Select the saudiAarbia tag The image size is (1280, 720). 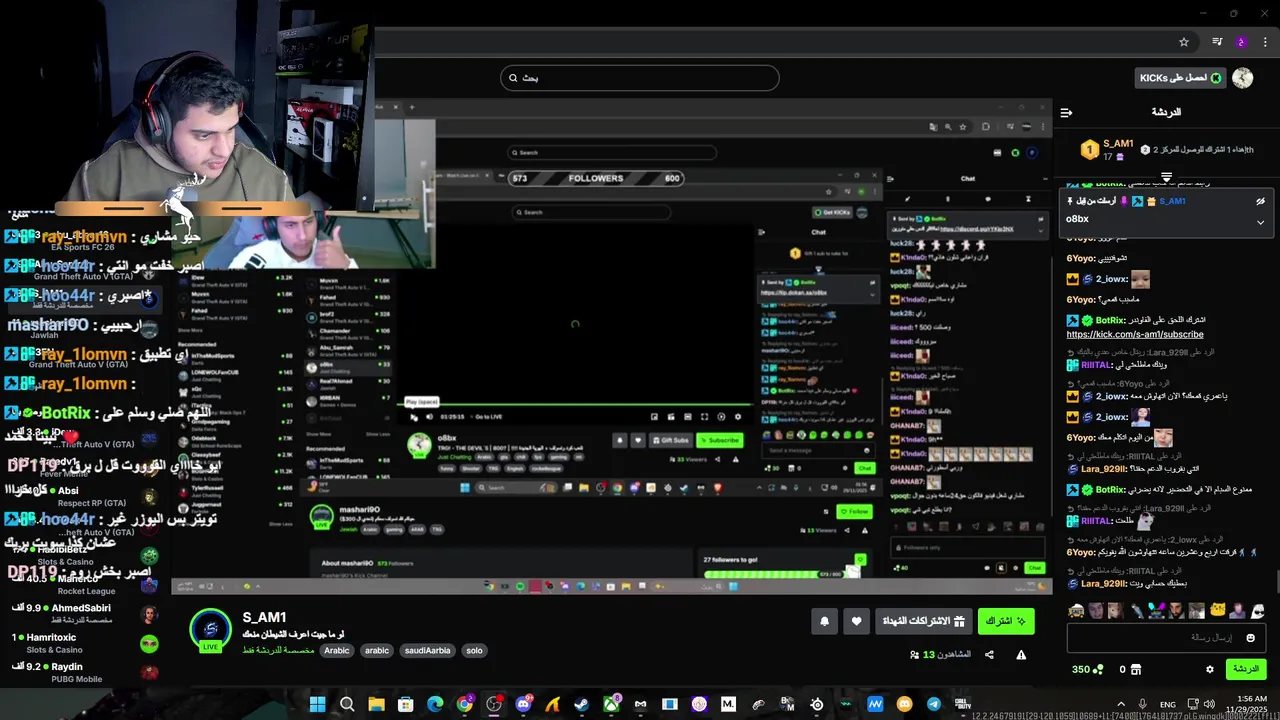tap(427, 650)
